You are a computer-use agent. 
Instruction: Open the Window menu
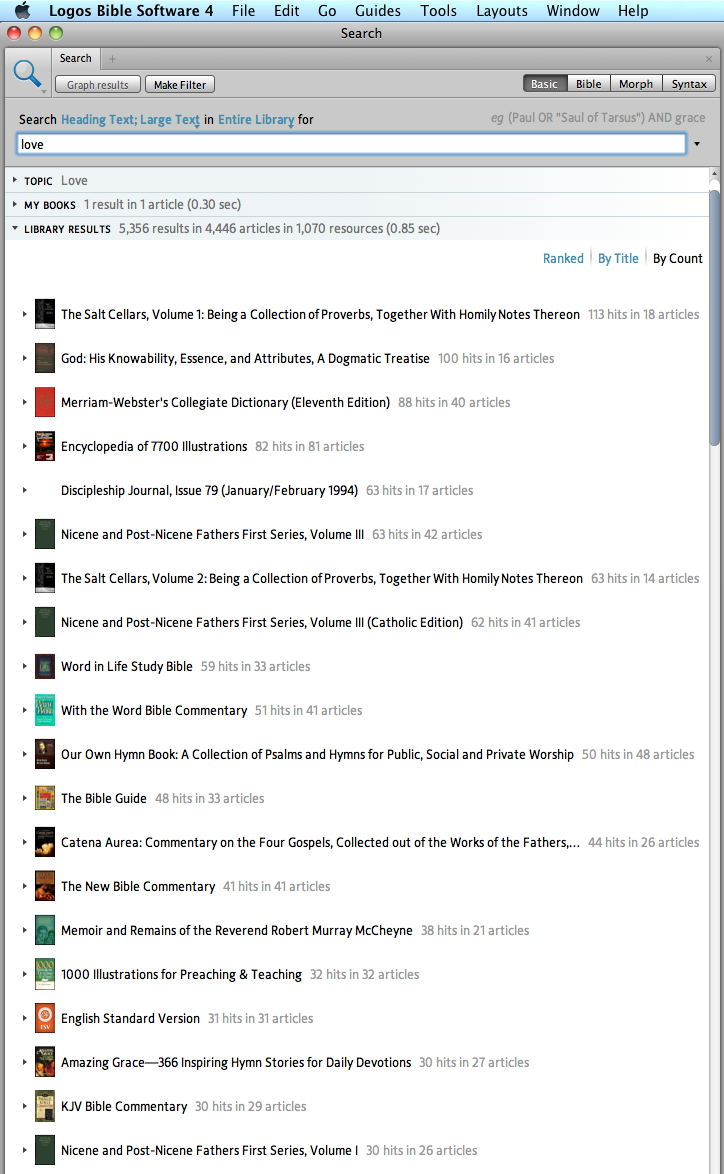coord(573,10)
